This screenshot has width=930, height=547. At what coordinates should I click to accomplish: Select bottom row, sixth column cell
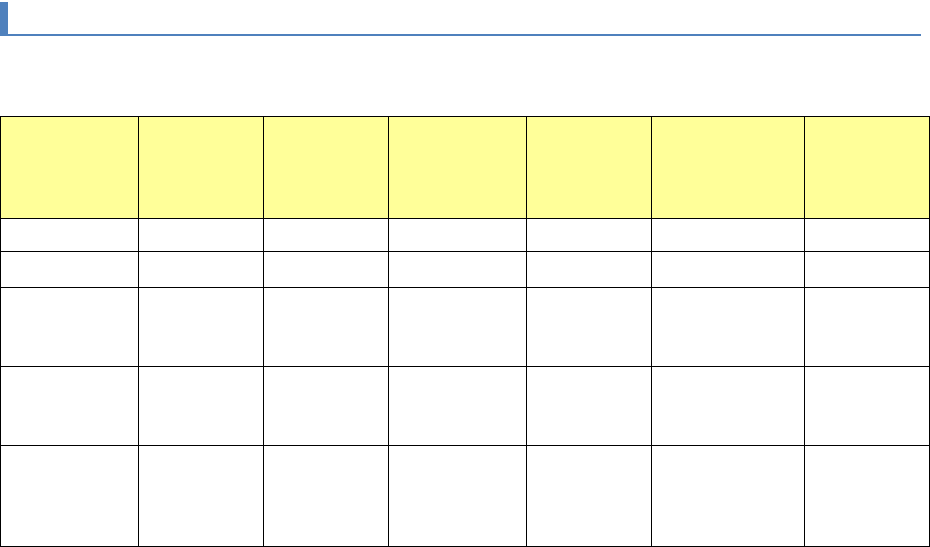728,496
